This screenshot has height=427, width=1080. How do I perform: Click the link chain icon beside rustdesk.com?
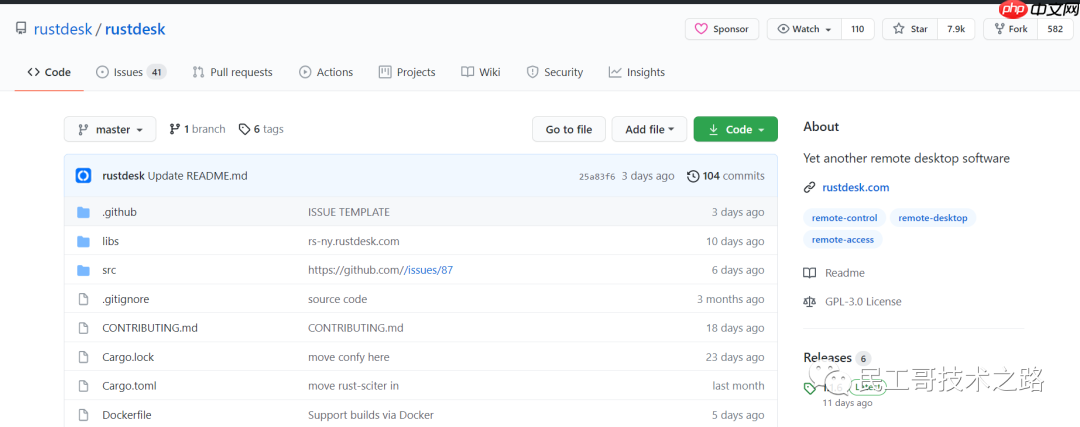(809, 187)
